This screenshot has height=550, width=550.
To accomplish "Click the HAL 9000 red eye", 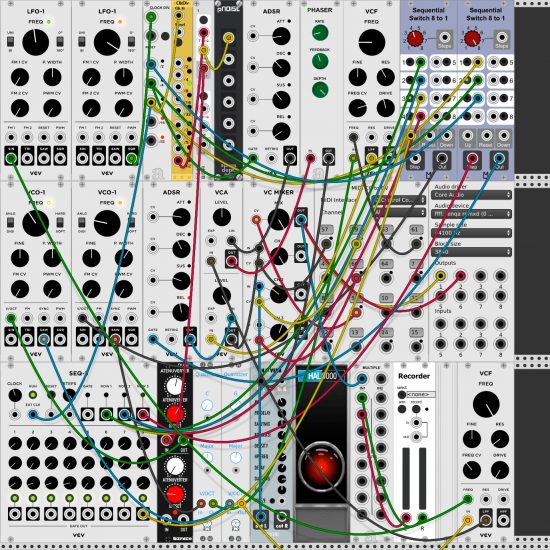I will point(321,467).
